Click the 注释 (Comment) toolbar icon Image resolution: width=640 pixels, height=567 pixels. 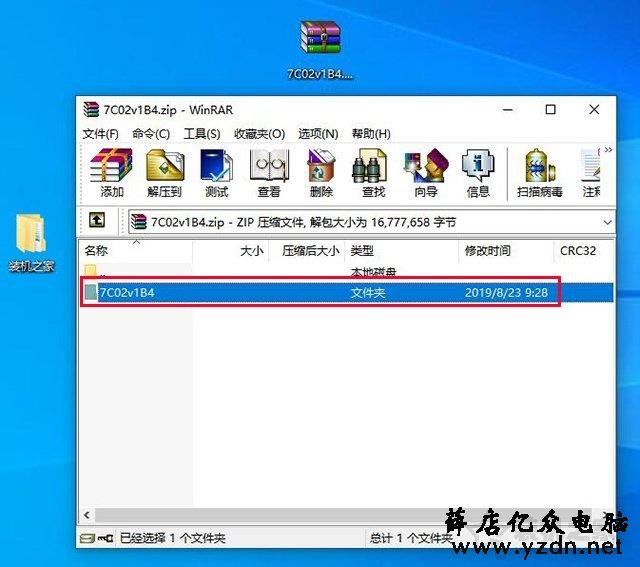tap(591, 173)
